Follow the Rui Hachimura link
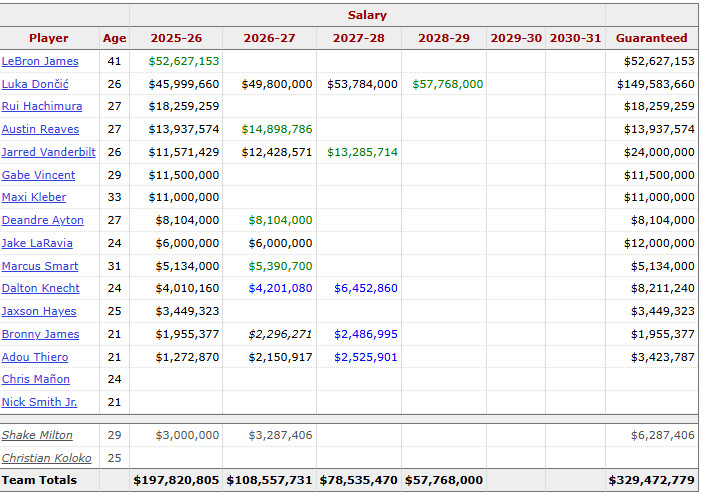This screenshot has height=495, width=701. [42, 106]
